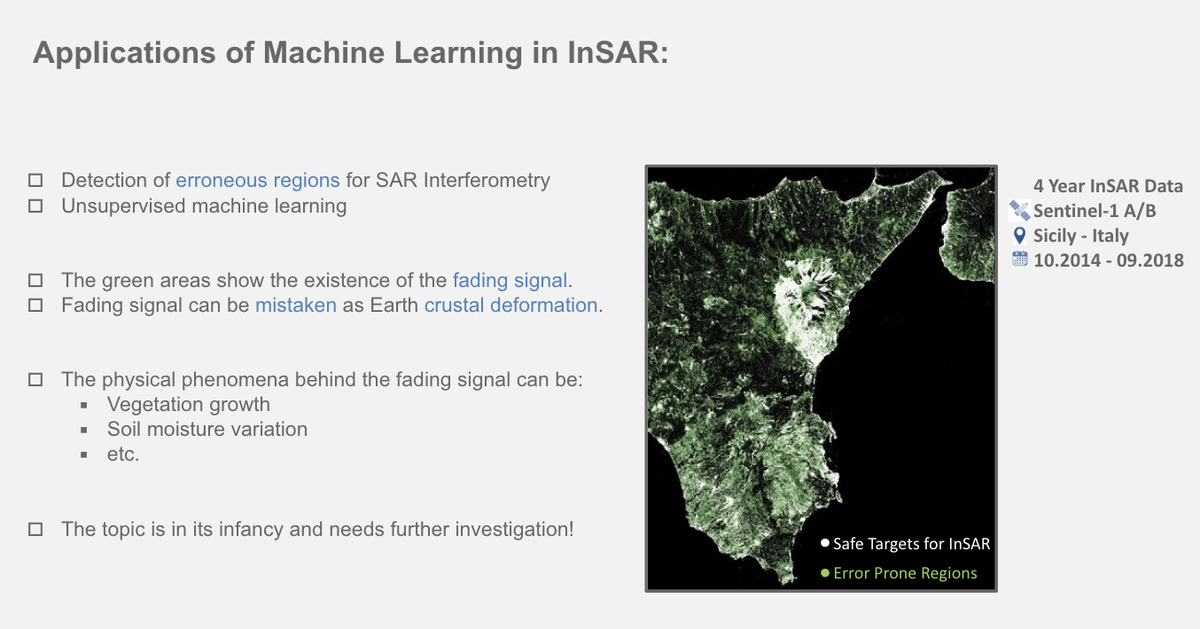
Task: Click the 'Sicily - Italy' label
Action: coord(1081,236)
